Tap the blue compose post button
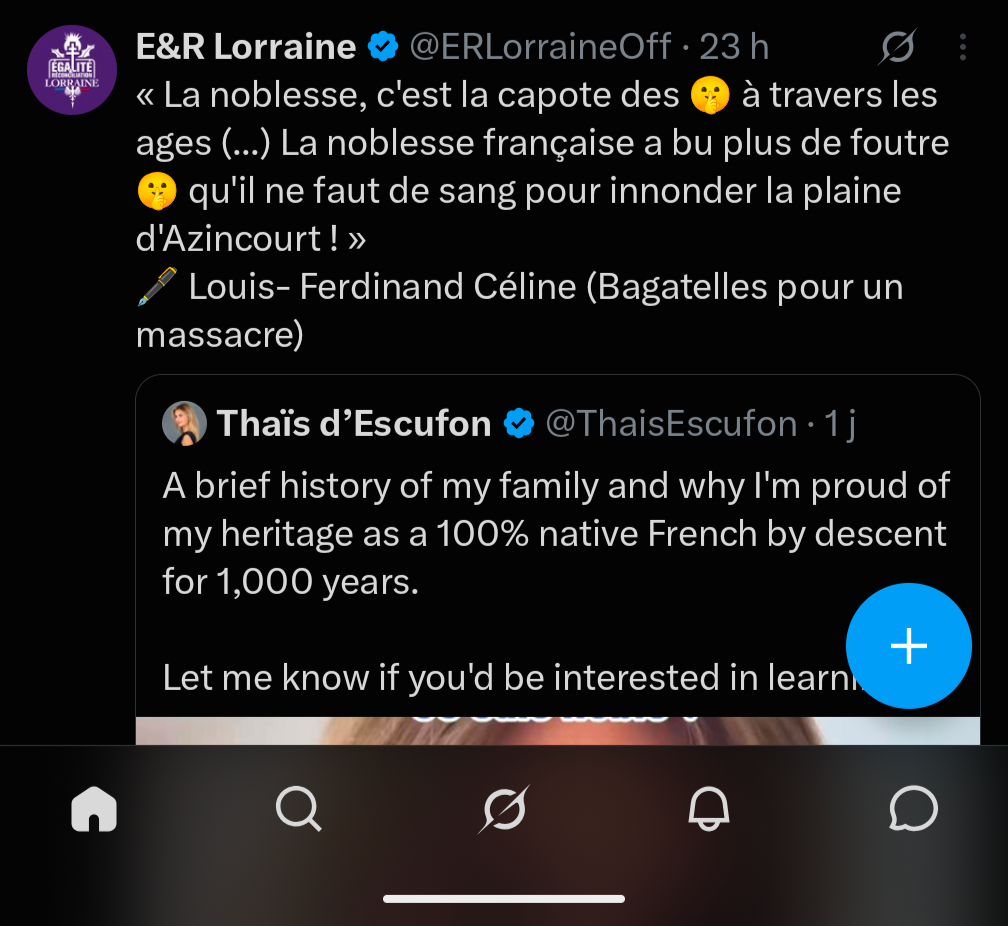The height and width of the screenshot is (926, 1008). tap(908, 646)
